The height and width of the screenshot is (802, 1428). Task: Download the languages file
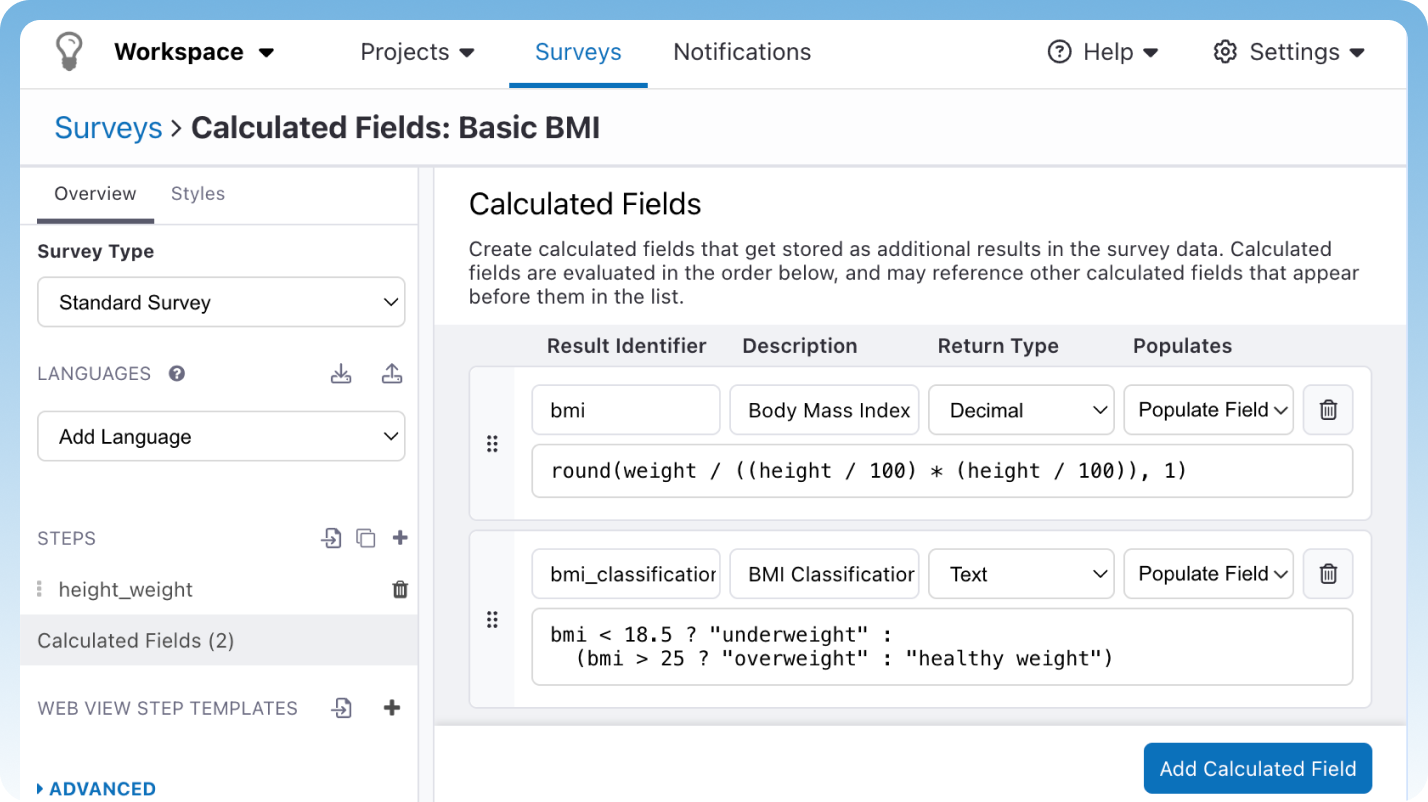(x=341, y=373)
